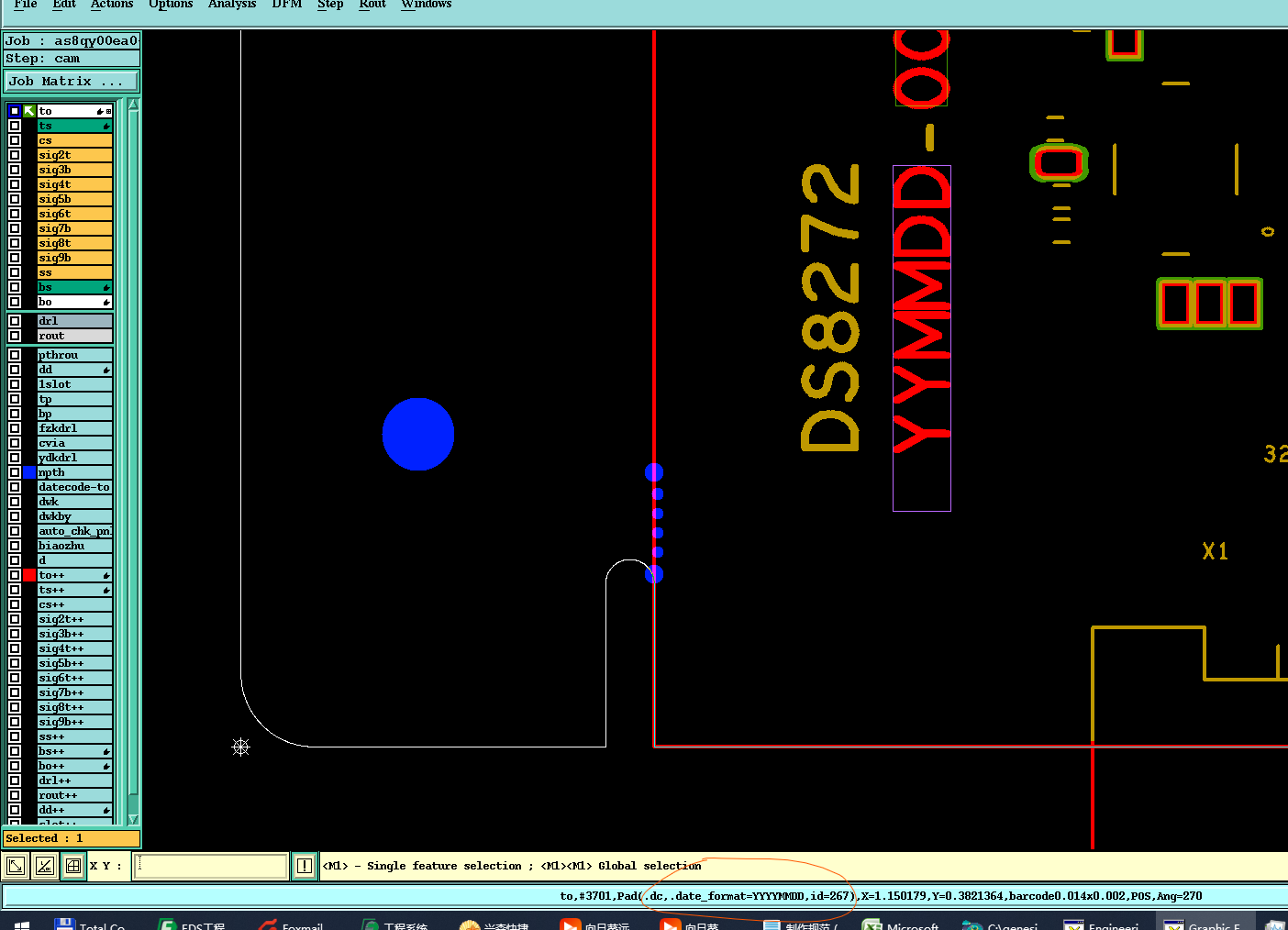Switch to the Engineering Toolkit taskbar item
The width and height of the screenshot is (1288, 930).
coord(1103,924)
